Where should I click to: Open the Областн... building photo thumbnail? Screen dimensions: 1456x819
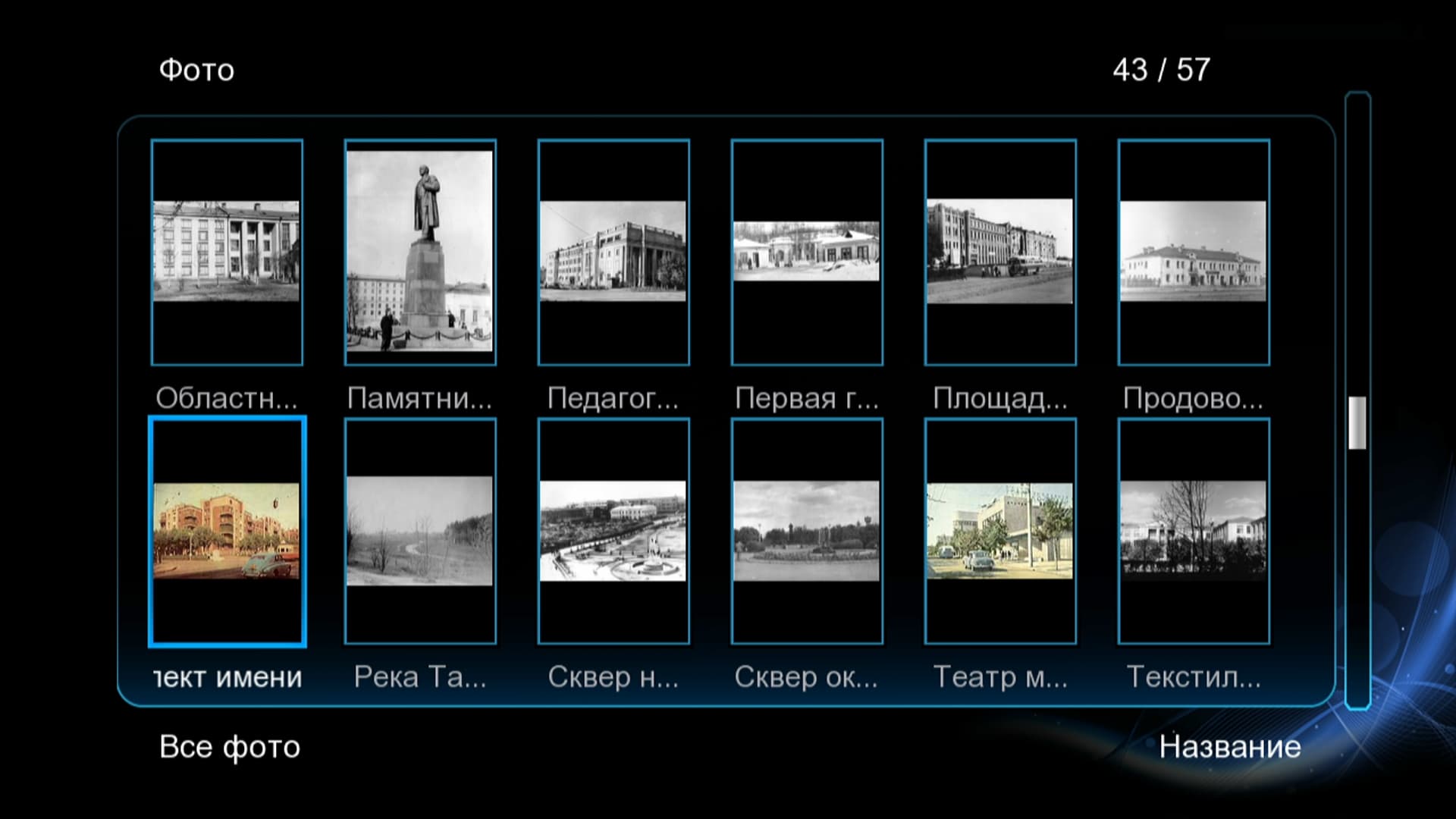(x=227, y=252)
